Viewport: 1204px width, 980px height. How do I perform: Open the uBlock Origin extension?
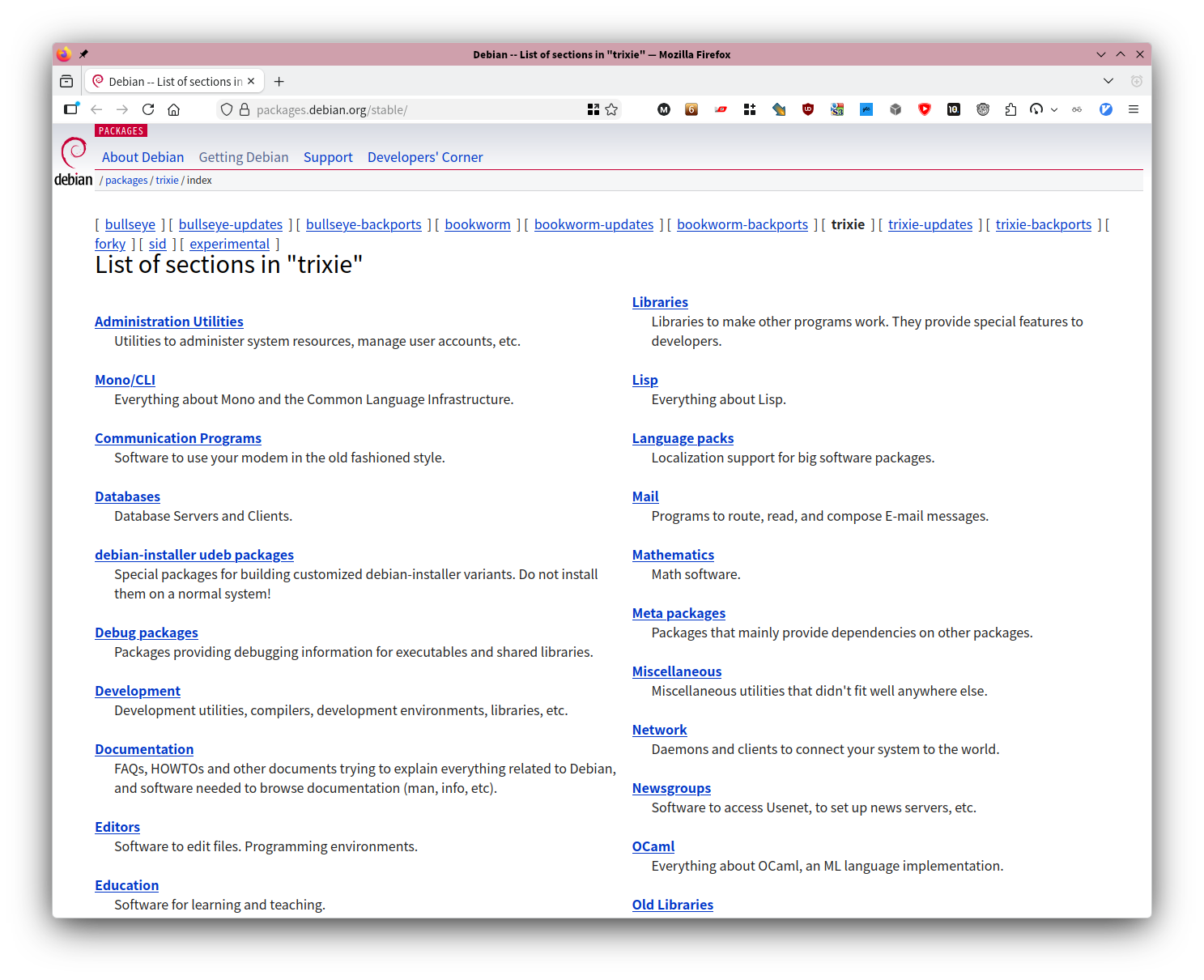click(807, 109)
